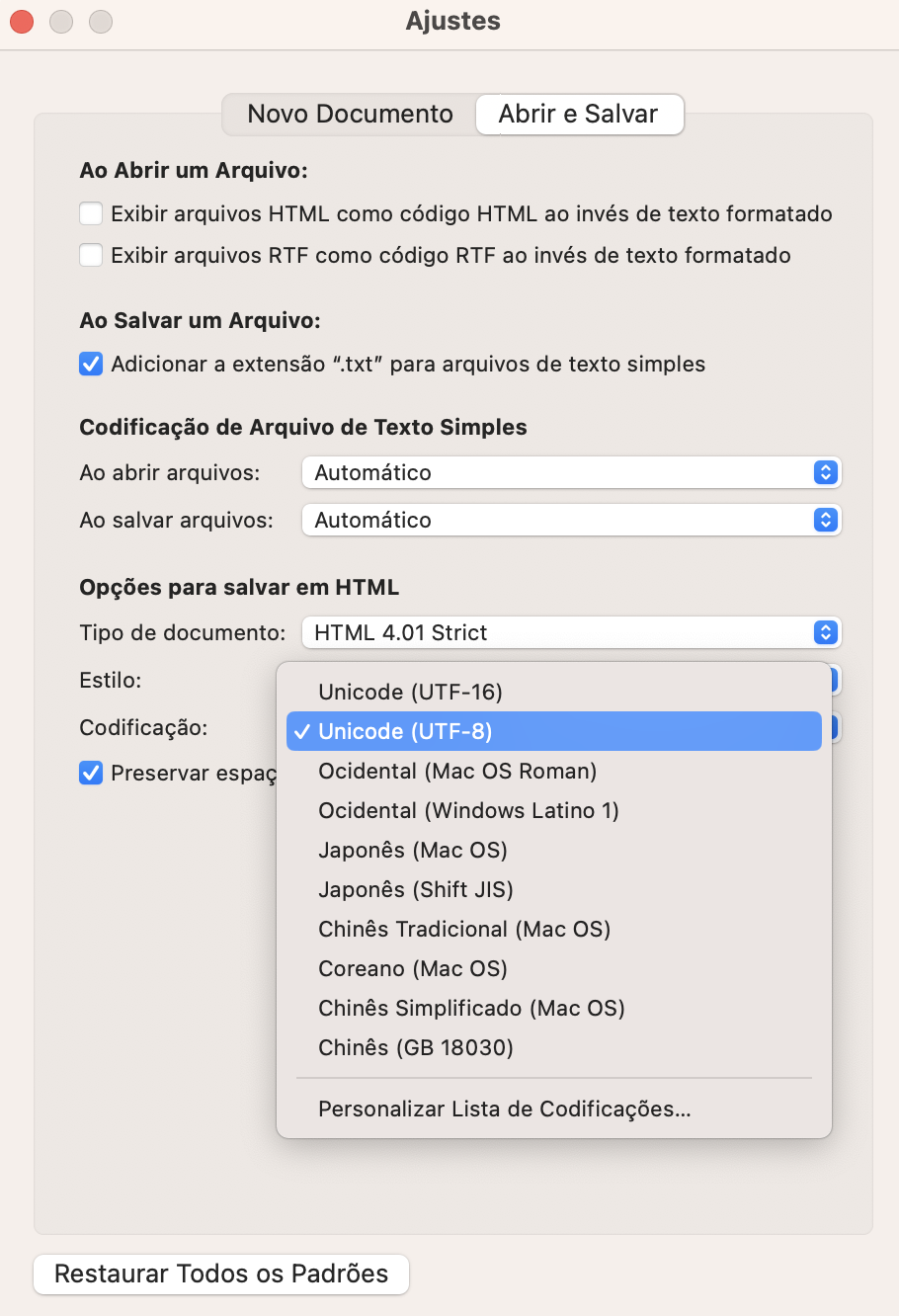
Task: Select the checked Unicode (UTF-8) option
Action: pos(405,731)
